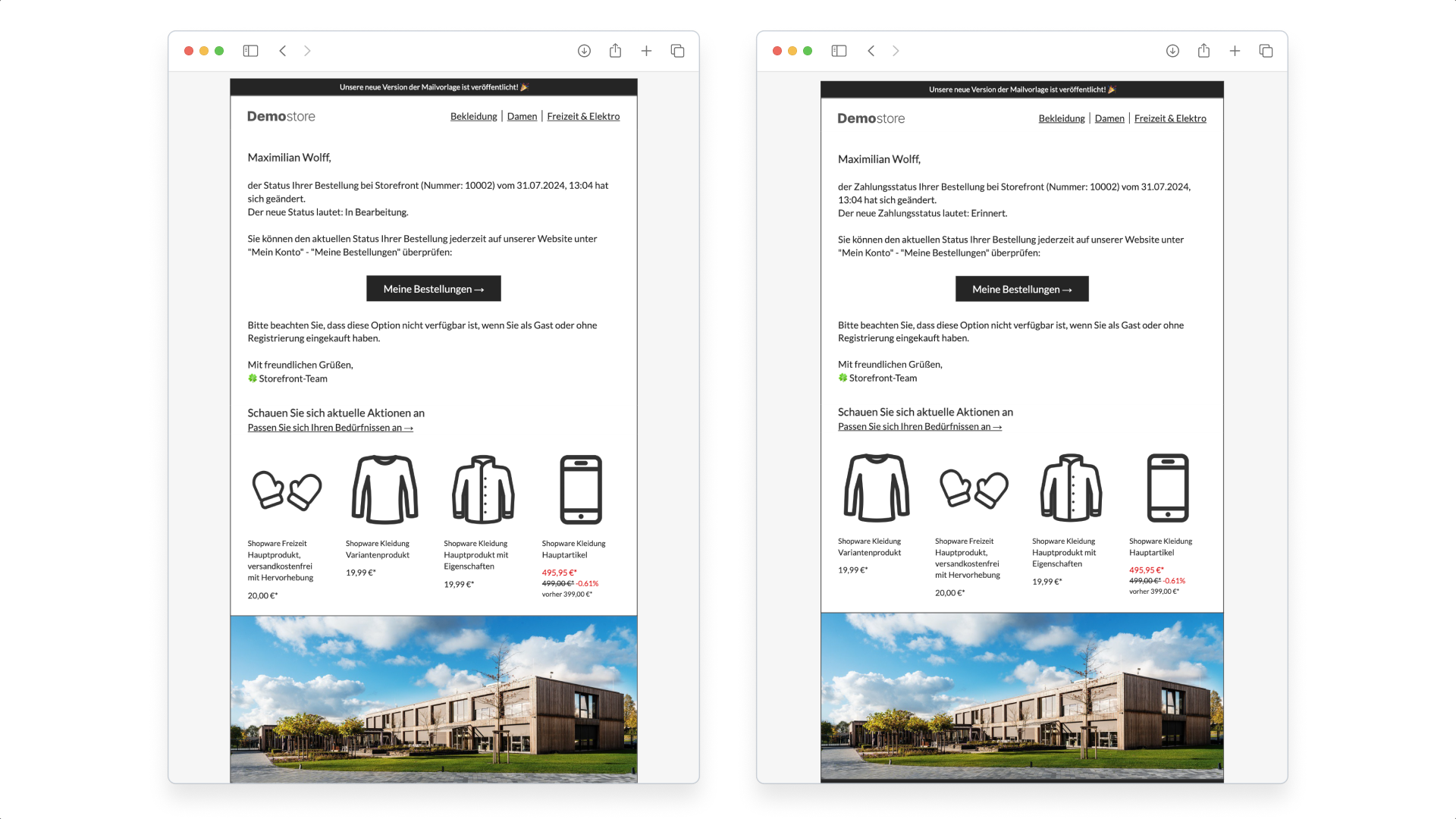1456x819 pixels.
Task: Click the 20,00 € price in right email
Action: pyautogui.click(x=949, y=593)
